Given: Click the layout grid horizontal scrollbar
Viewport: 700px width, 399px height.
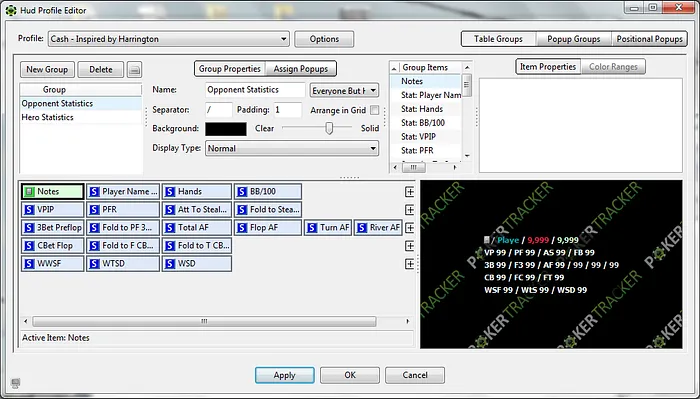Looking at the screenshot, I should coord(204,321).
